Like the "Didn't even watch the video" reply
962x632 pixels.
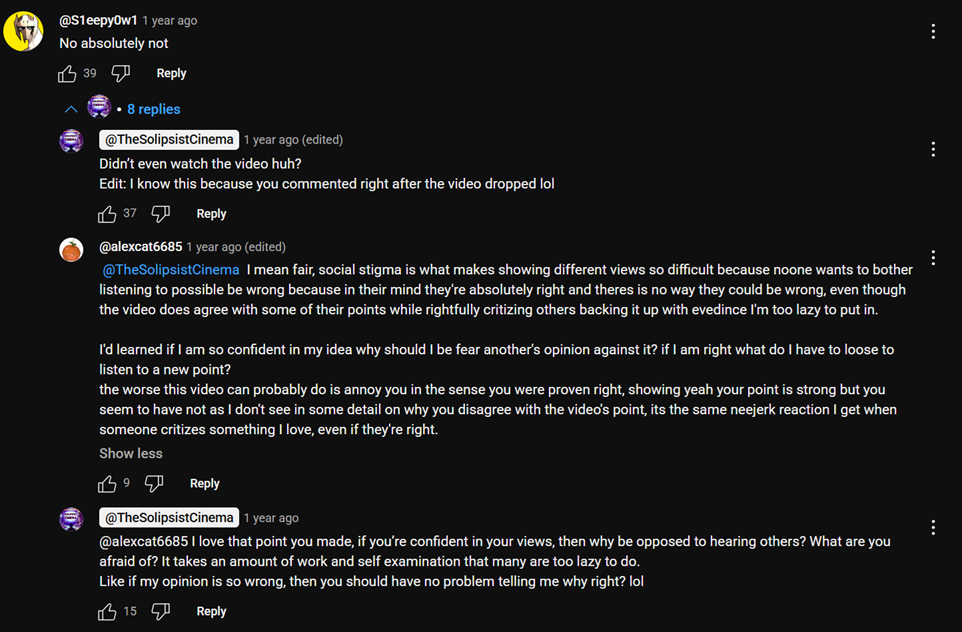pyautogui.click(x=107, y=214)
